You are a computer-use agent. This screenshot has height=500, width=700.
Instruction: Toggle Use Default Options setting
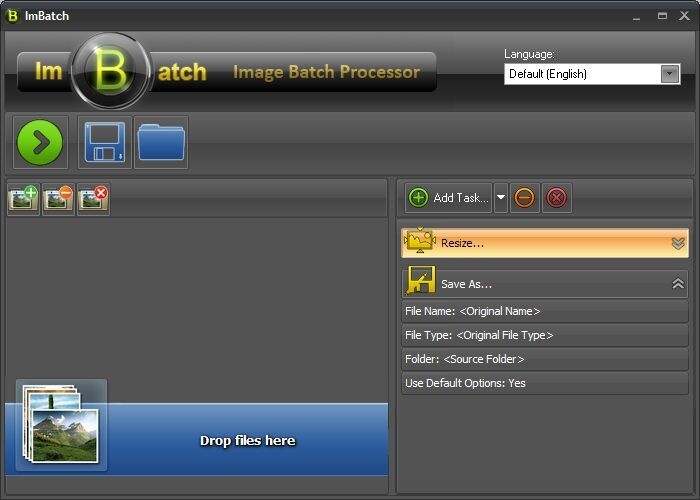coord(544,383)
